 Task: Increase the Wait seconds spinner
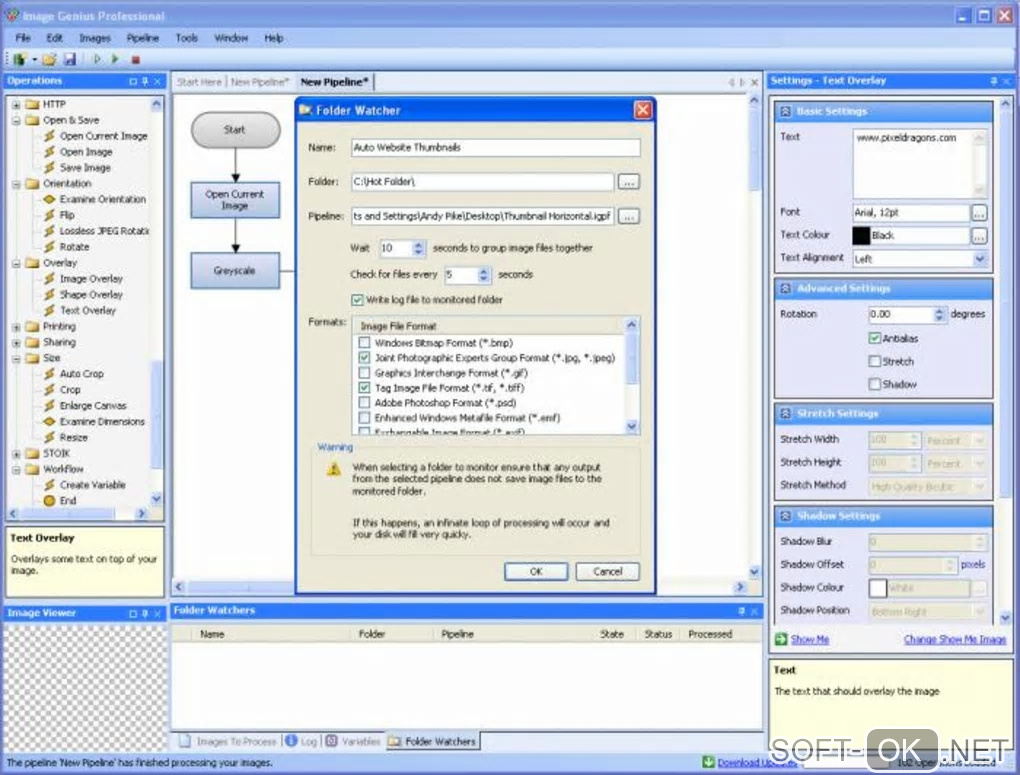point(418,245)
